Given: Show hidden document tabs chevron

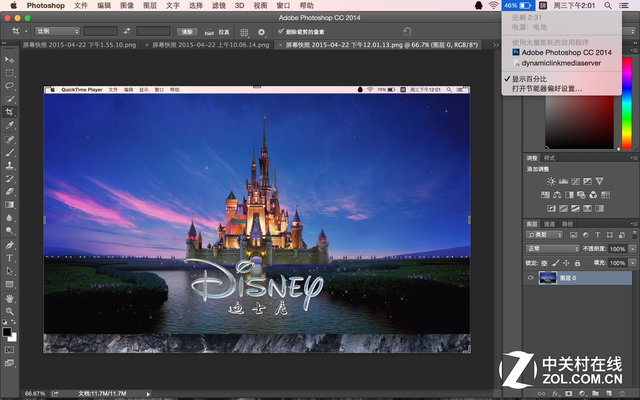Looking at the screenshot, I should point(496,45).
